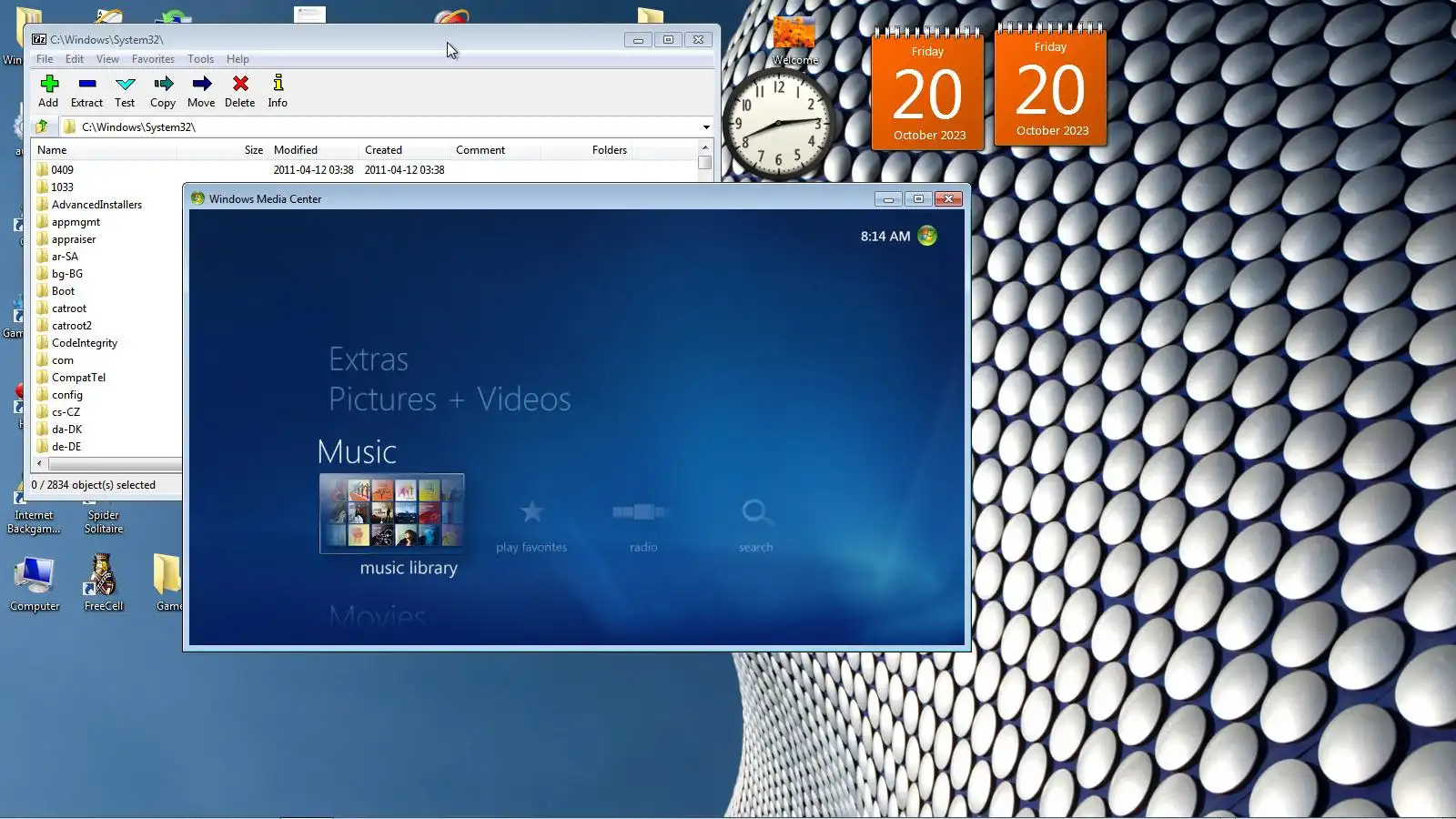The height and width of the screenshot is (819, 1456).
Task: Select the catroot2 folder
Action: coord(72,326)
